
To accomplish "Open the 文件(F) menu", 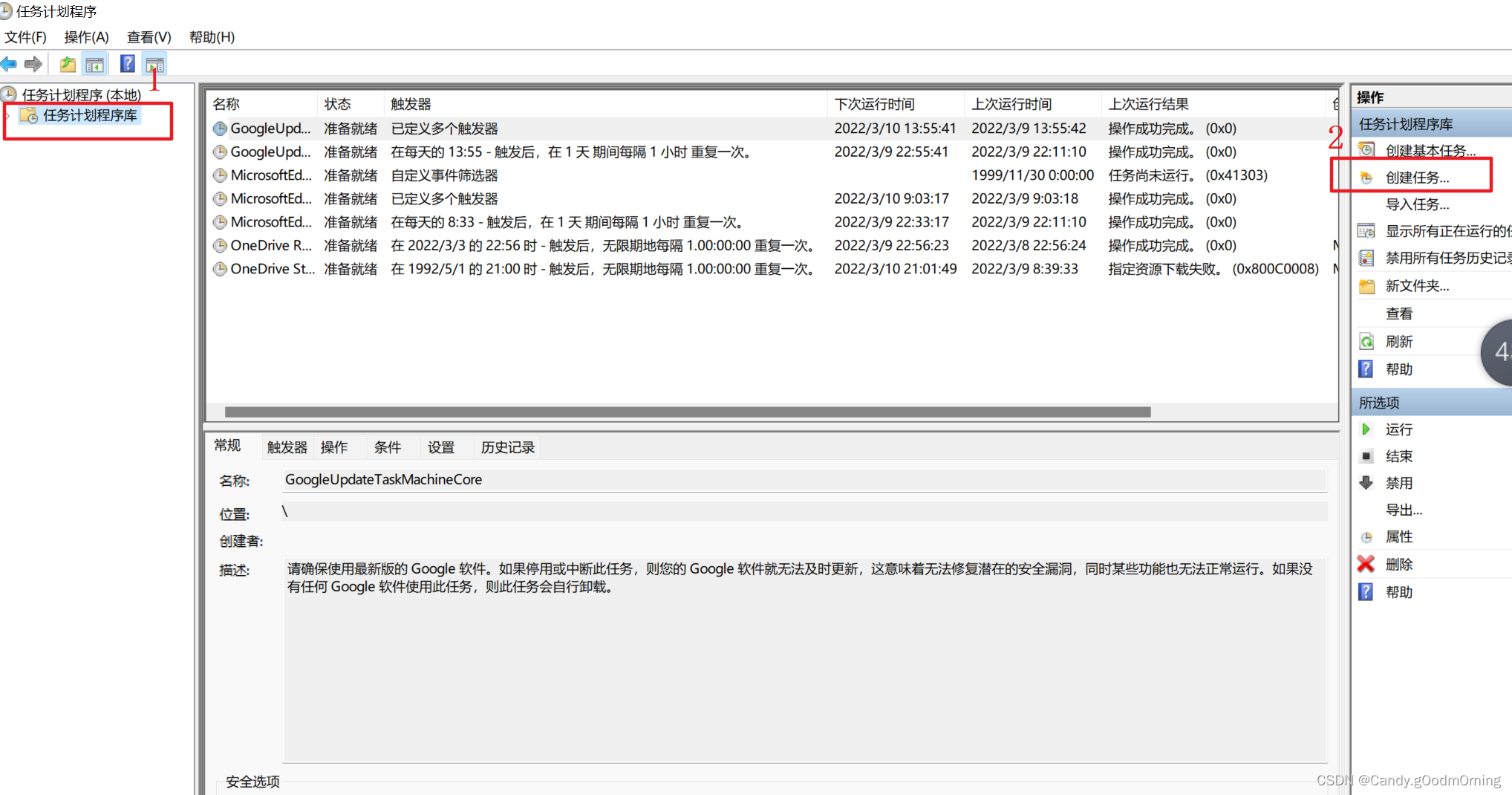I will (25, 37).
